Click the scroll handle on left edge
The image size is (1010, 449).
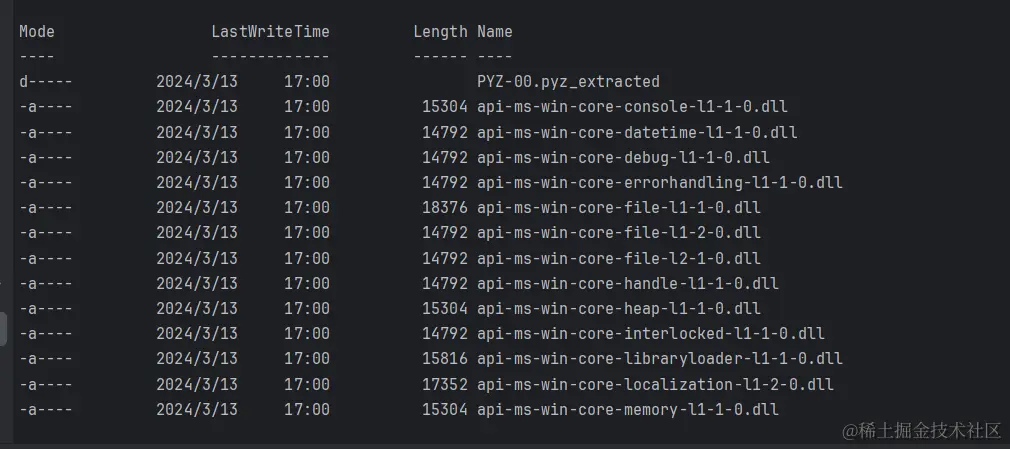coord(3,329)
